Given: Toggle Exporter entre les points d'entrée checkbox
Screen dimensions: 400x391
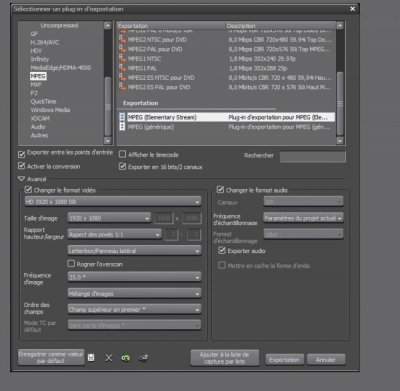Looking at the screenshot, I should coord(22,154).
